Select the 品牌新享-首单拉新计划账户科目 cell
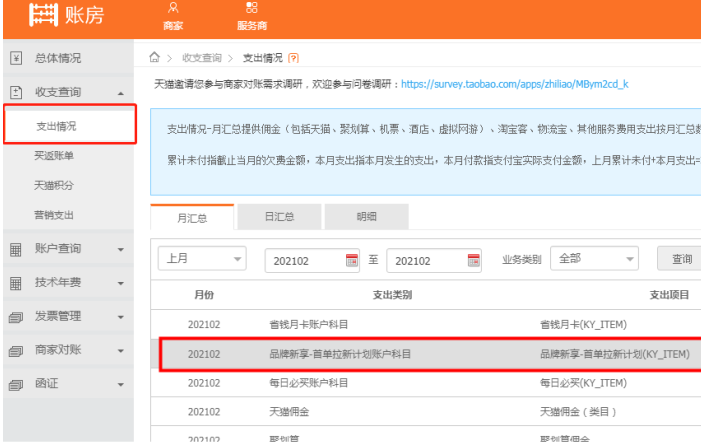 340,354
